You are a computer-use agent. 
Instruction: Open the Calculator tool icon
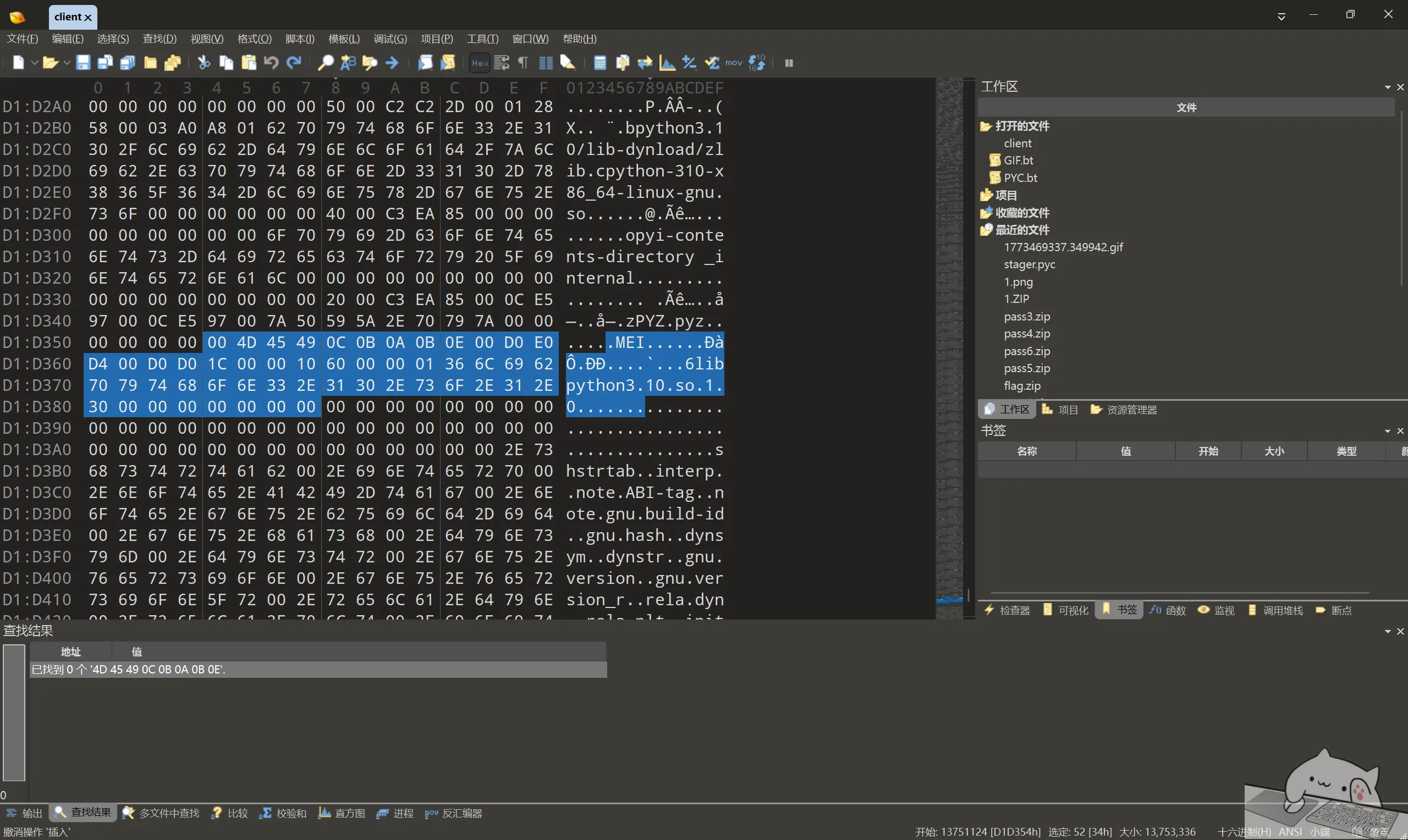click(600, 63)
